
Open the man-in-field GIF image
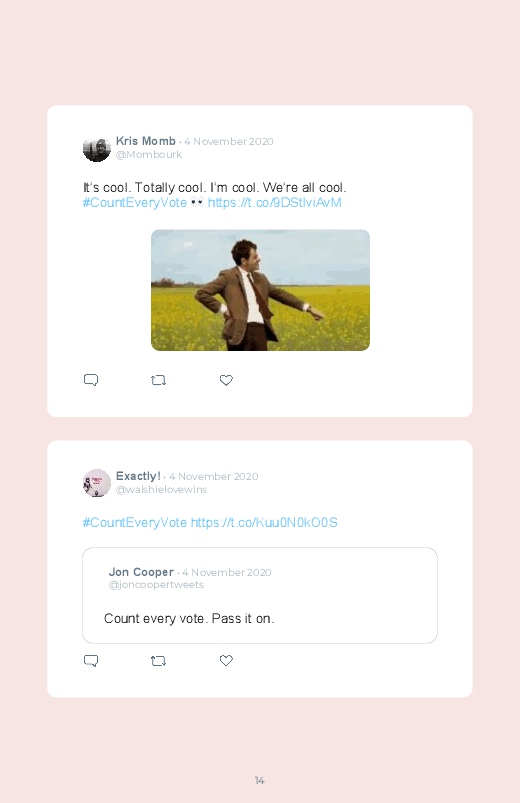pos(260,290)
